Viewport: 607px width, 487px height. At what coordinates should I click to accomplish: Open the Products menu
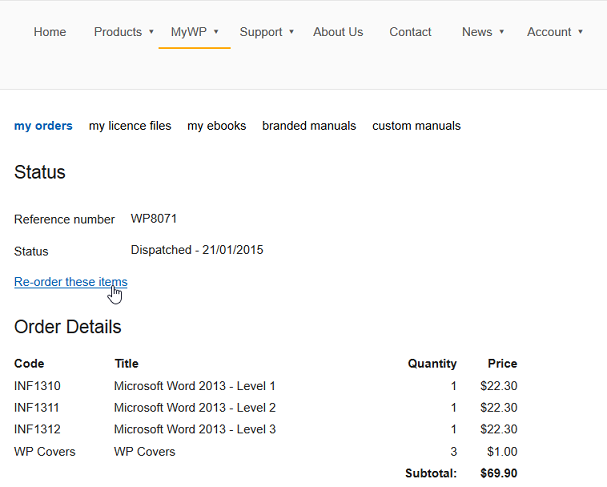(118, 32)
